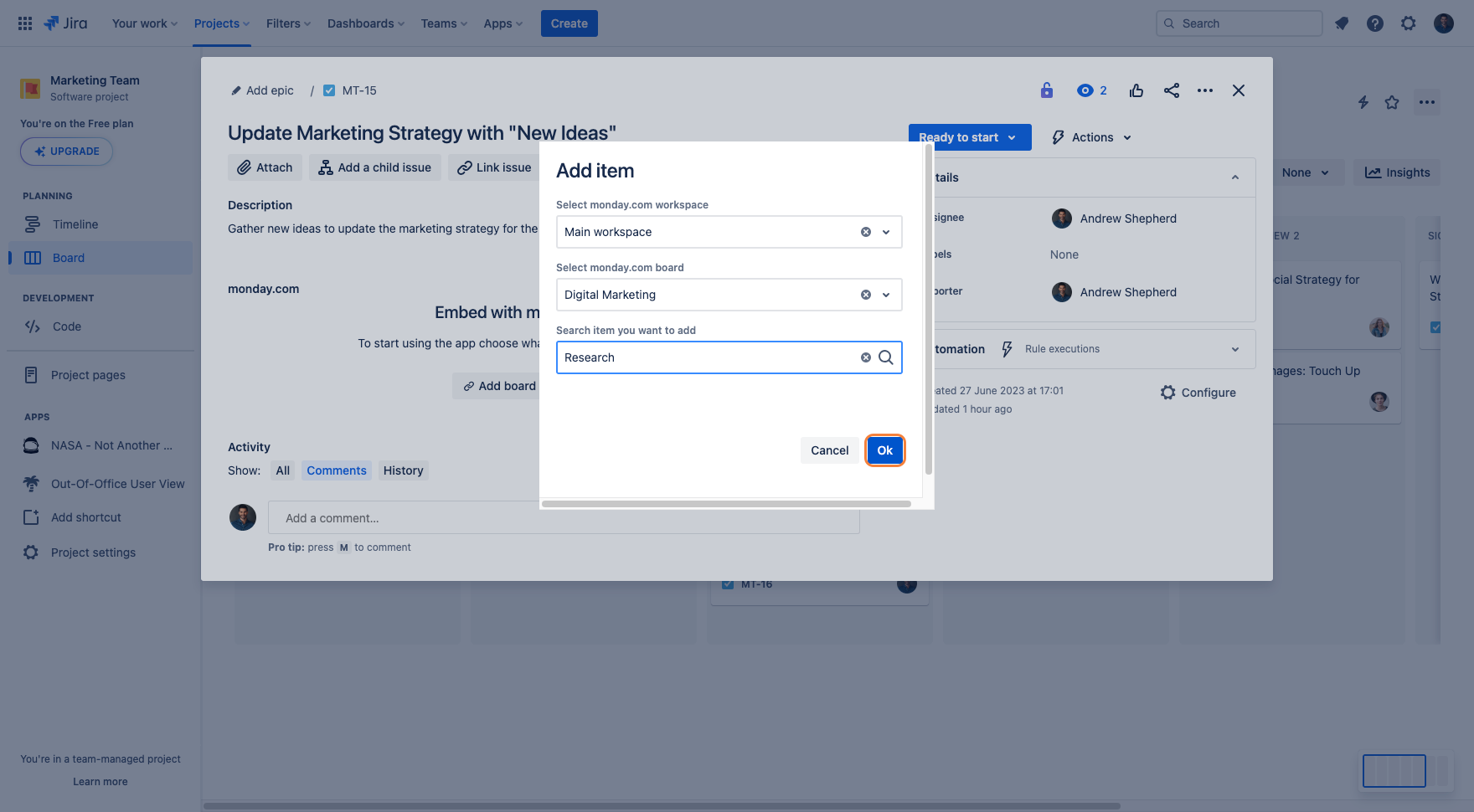
Task: Open the None group-by dropdown
Action: click(x=1306, y=172)
